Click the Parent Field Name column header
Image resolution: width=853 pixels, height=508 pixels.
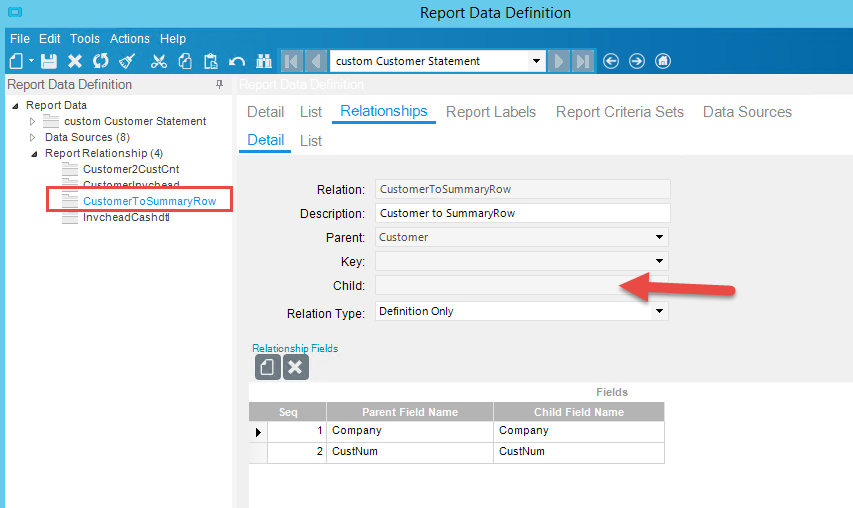coord(410,412)
